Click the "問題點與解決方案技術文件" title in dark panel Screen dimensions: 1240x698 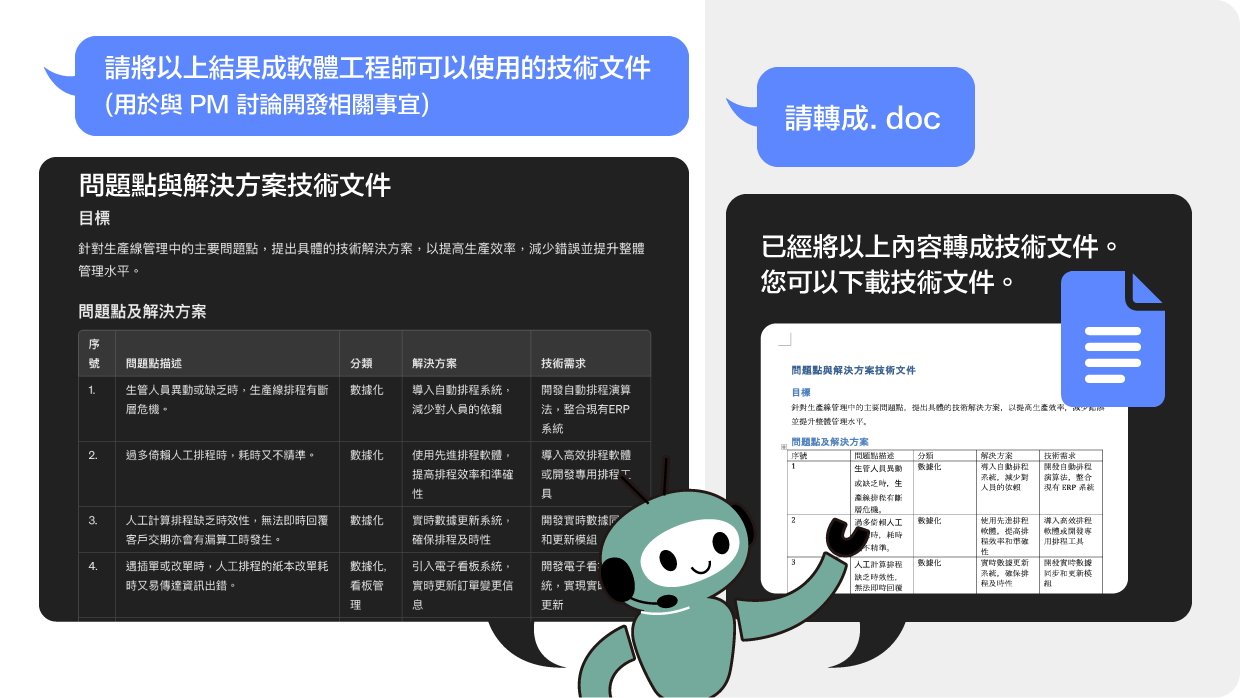235,185
